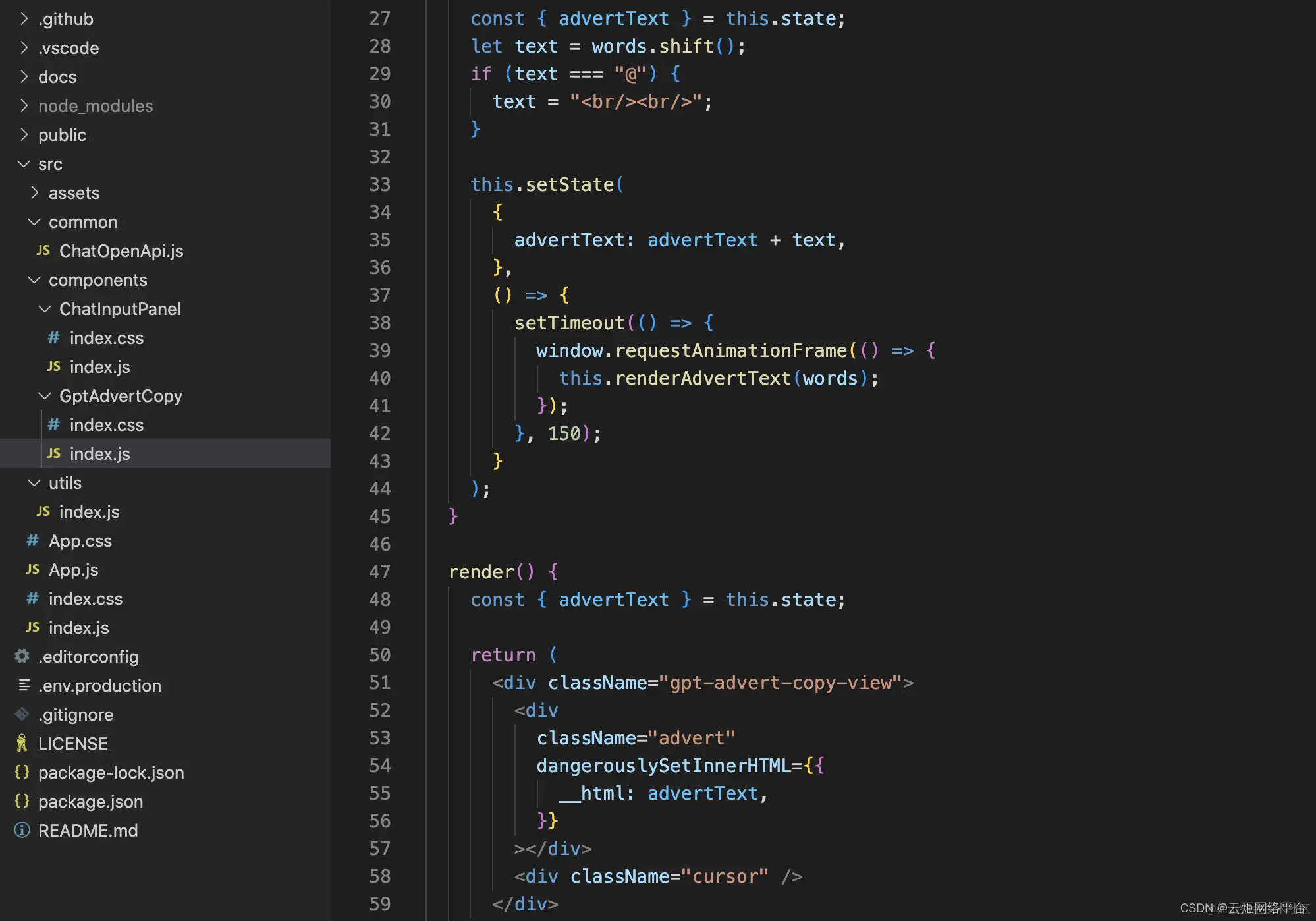Screen dimensions: 1316x921
Task: Click lines icon beside .env.production
Action: tap(24, 685)
